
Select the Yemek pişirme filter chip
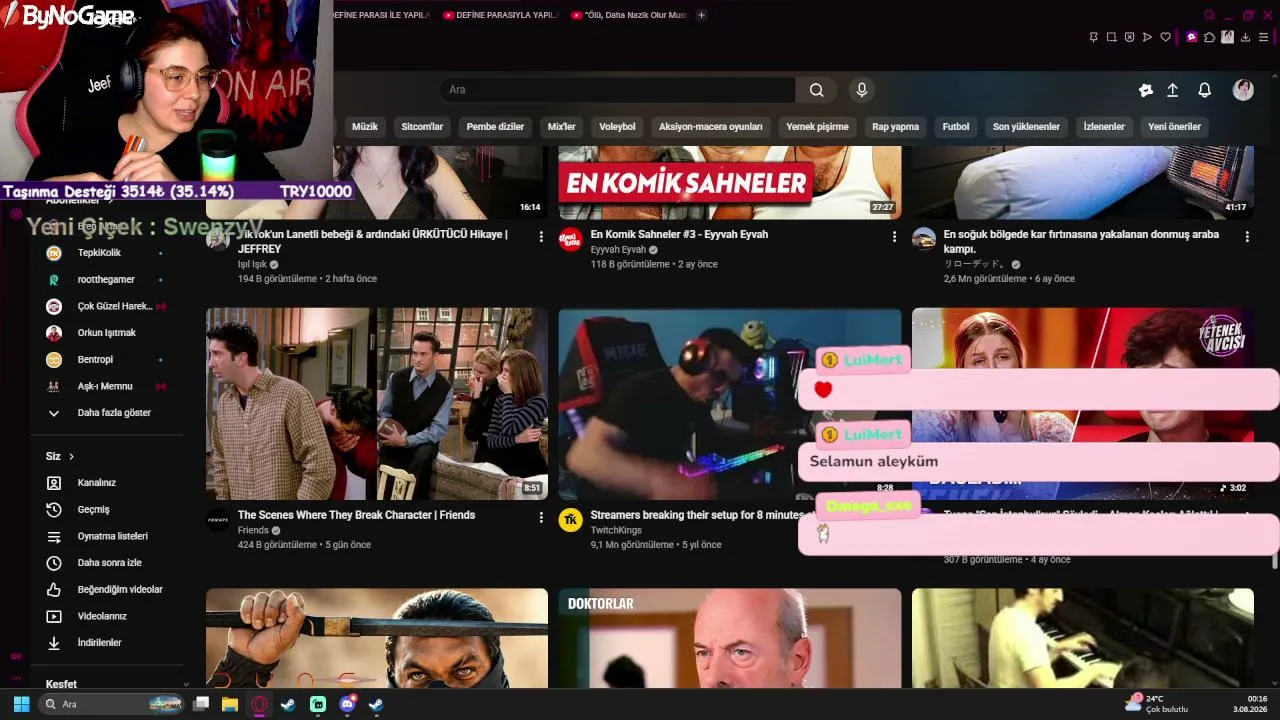point(817,127)
